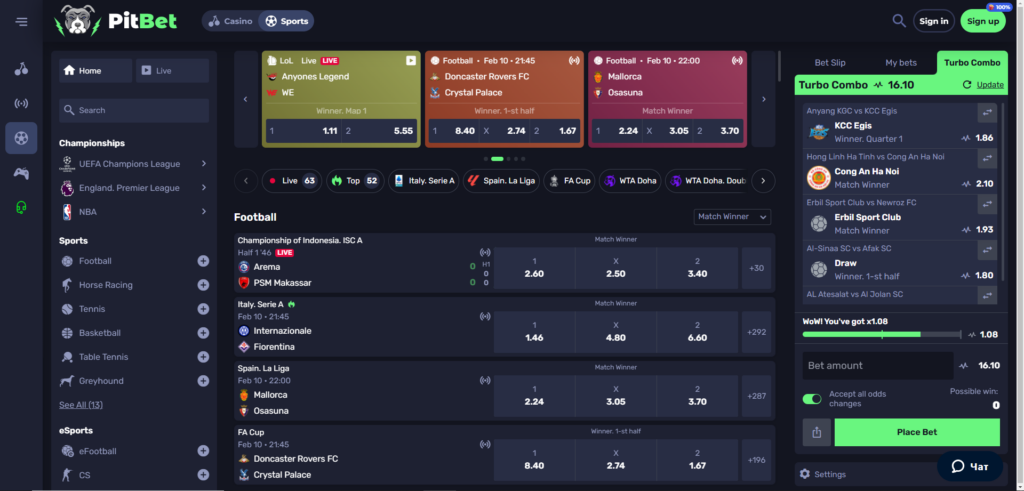The width and height of the screenshot is (1024, 491).
Task: Open the search magnifier icon in header
Action: (x=899, y=21)
